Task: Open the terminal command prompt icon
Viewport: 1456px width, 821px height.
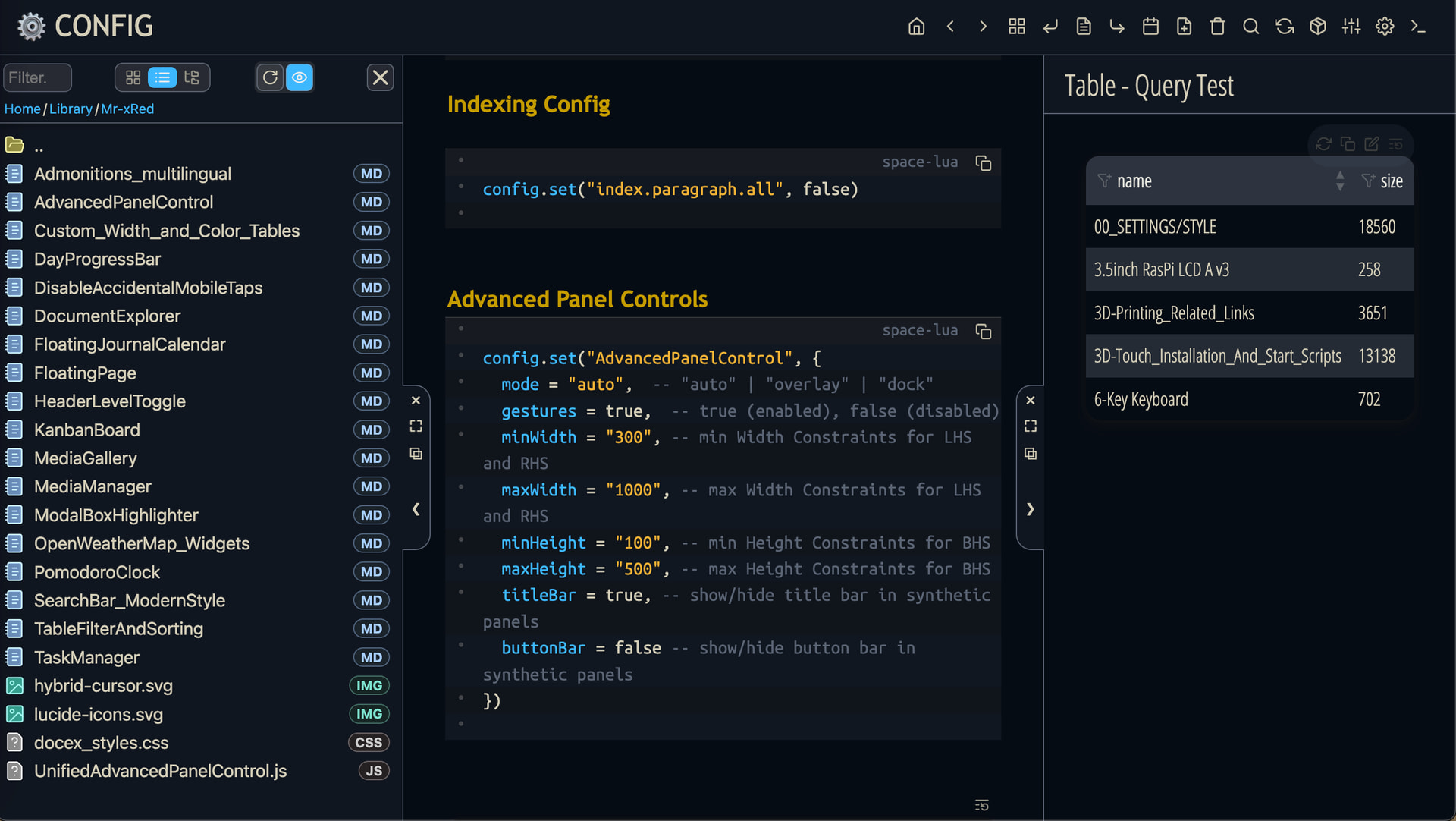Action: (1417, 27)
